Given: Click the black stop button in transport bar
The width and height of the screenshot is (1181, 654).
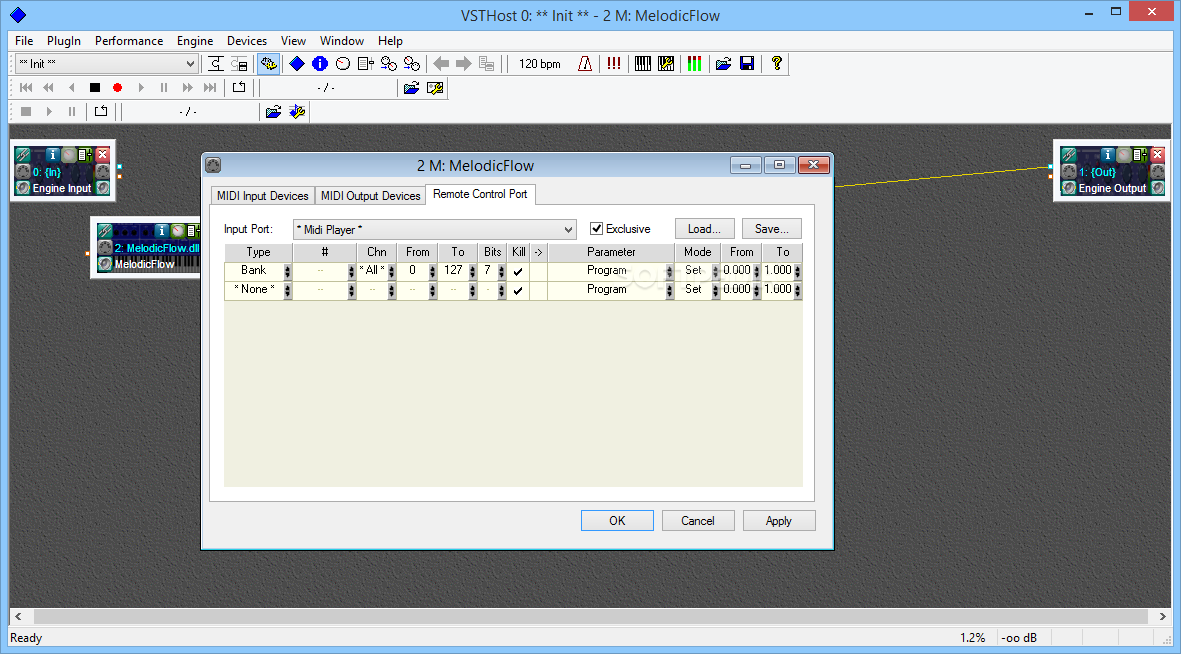Looking at the screenshot, I should tap(94, 88).
